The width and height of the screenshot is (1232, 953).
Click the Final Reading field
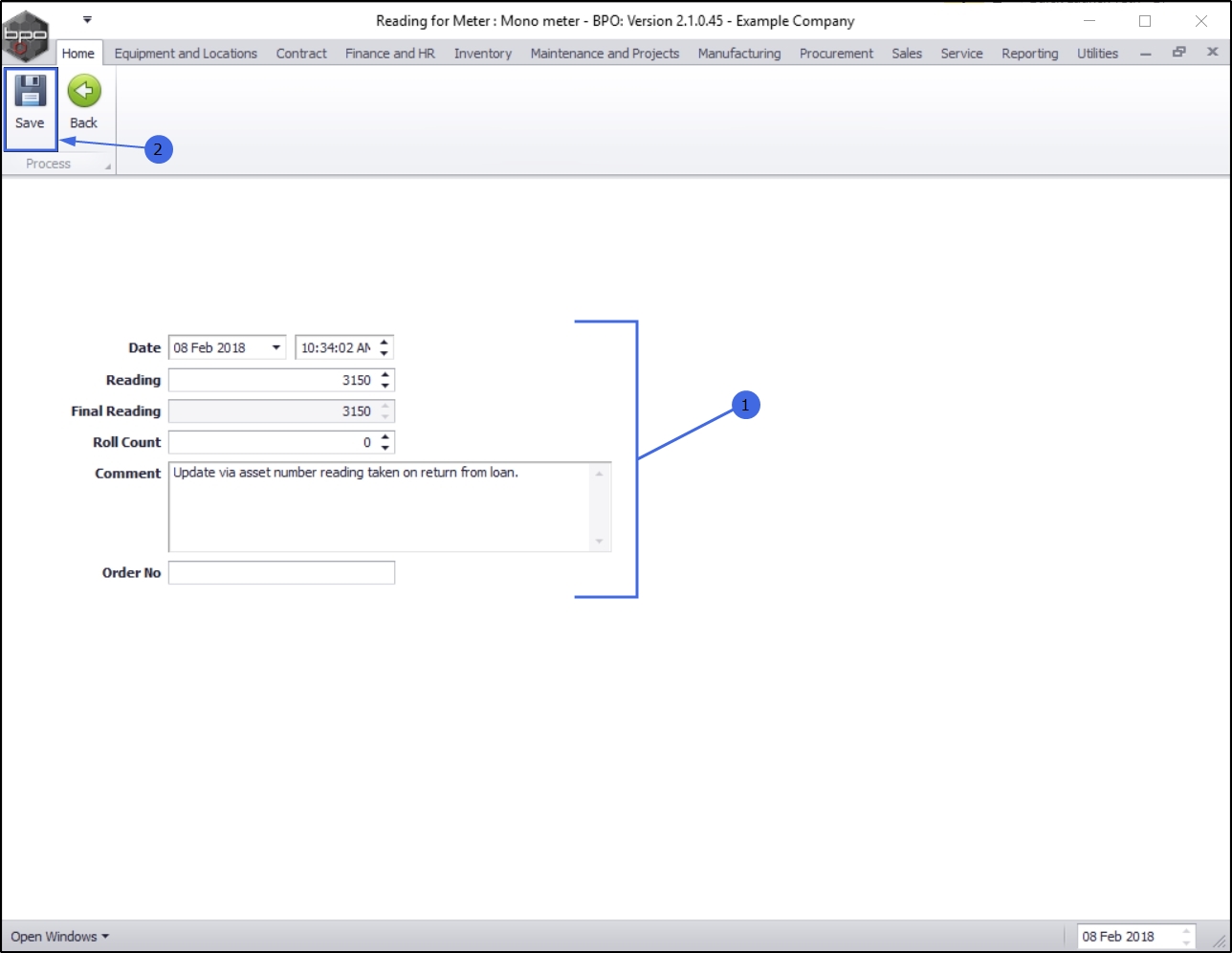coord(281,411)
